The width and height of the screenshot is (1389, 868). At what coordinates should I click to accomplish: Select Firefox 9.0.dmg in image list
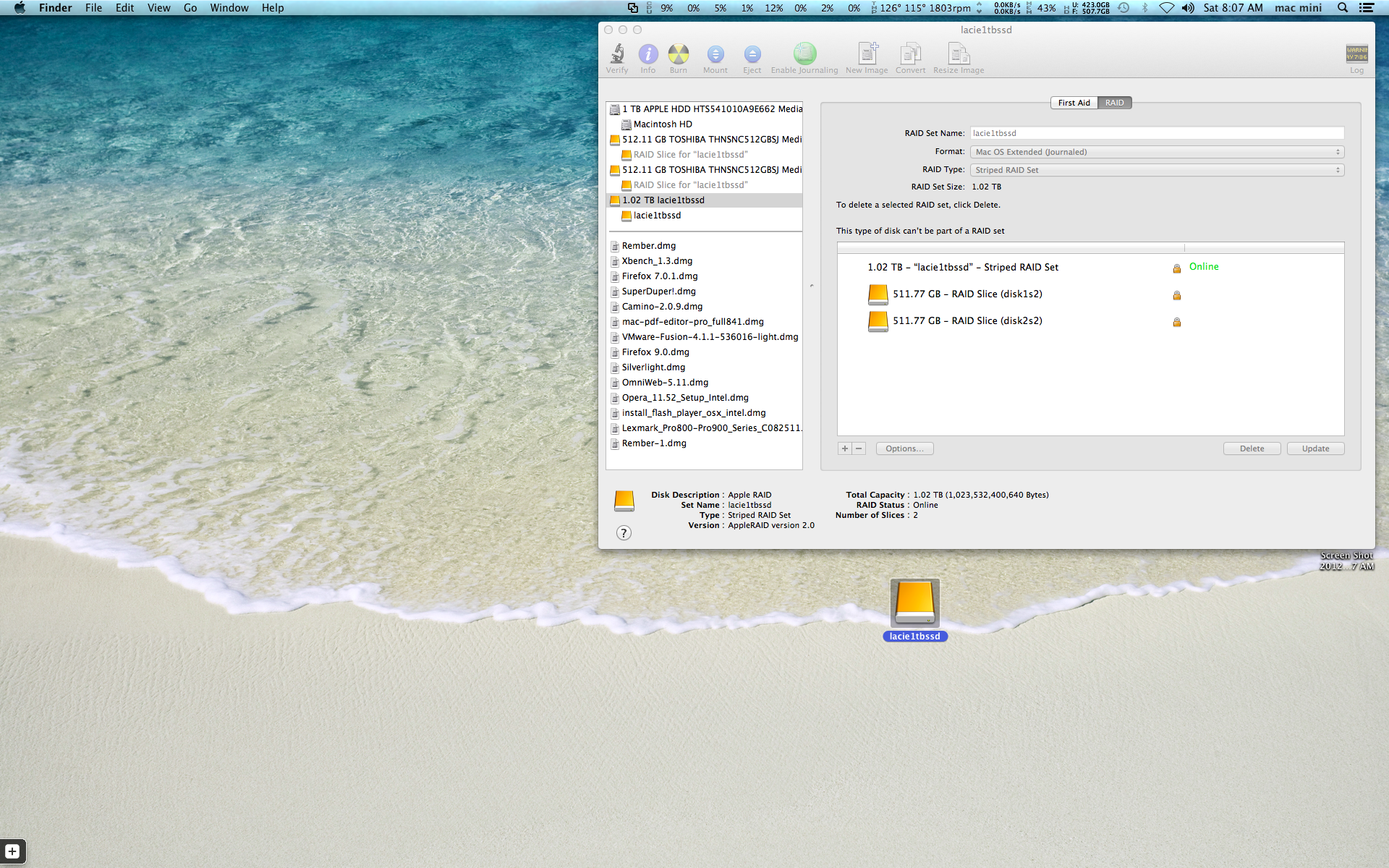pos(655,352)
